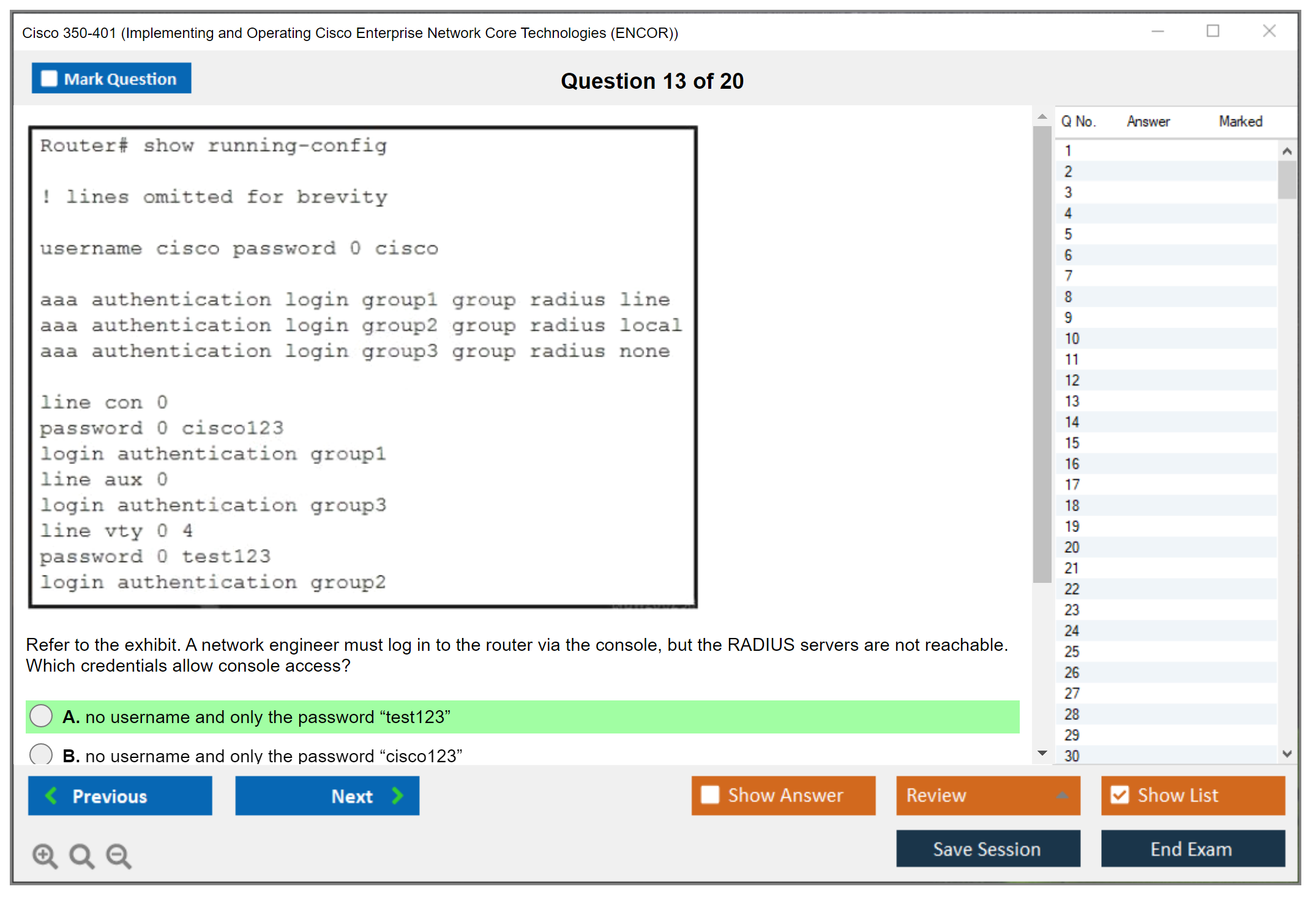
Task: Uncheck the Show List checkbox
Action: tap(1120, 795)
